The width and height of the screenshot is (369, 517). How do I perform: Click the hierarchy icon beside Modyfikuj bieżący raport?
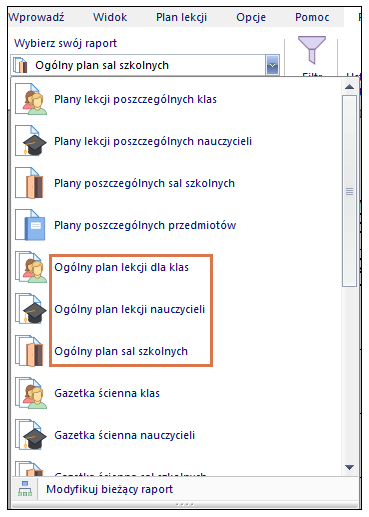(x=25, y=489)
